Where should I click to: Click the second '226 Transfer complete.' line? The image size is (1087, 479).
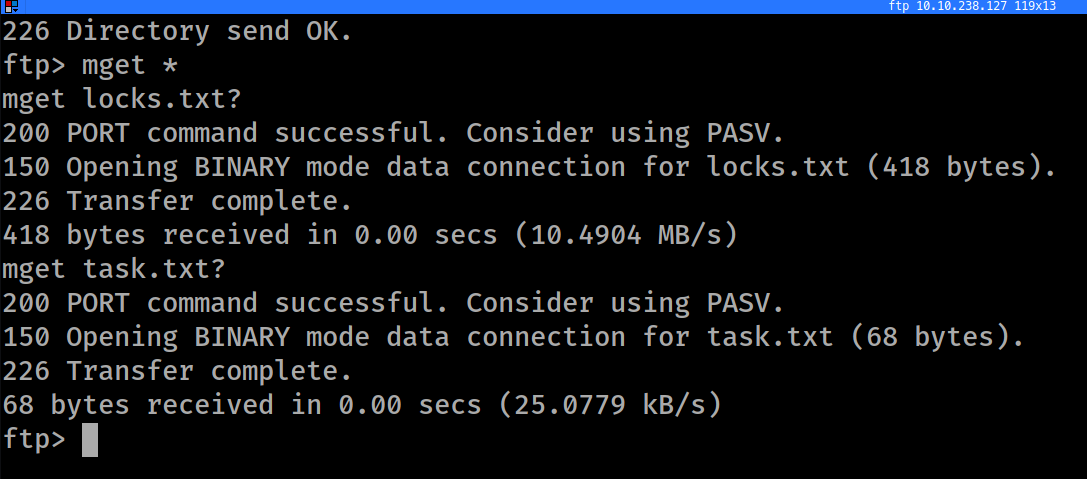(x=177, y=371)
